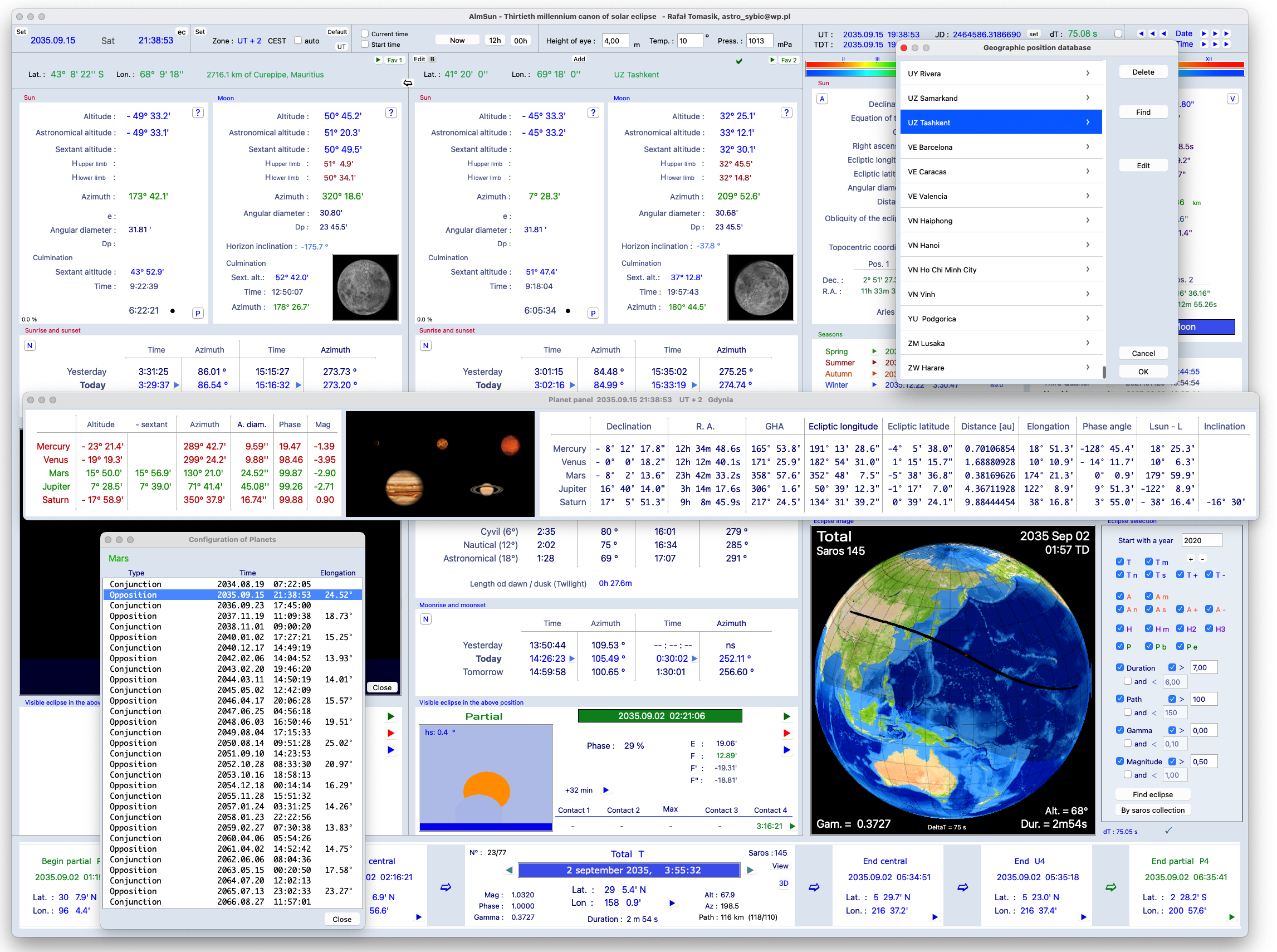Screen dimensions: 1277x952
Task: Expand the UZ Samarkand row chevron
Action: [x=1088, y=98]
